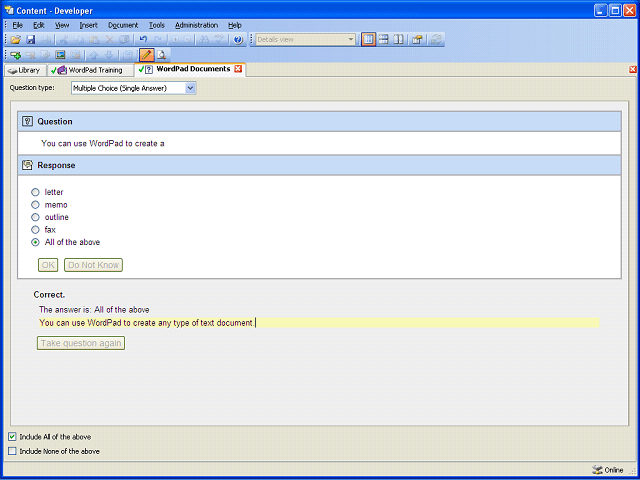Click the picture image toolbar icon
The width and height of the screenshot is (640, 480).
[x=60, y=55]
